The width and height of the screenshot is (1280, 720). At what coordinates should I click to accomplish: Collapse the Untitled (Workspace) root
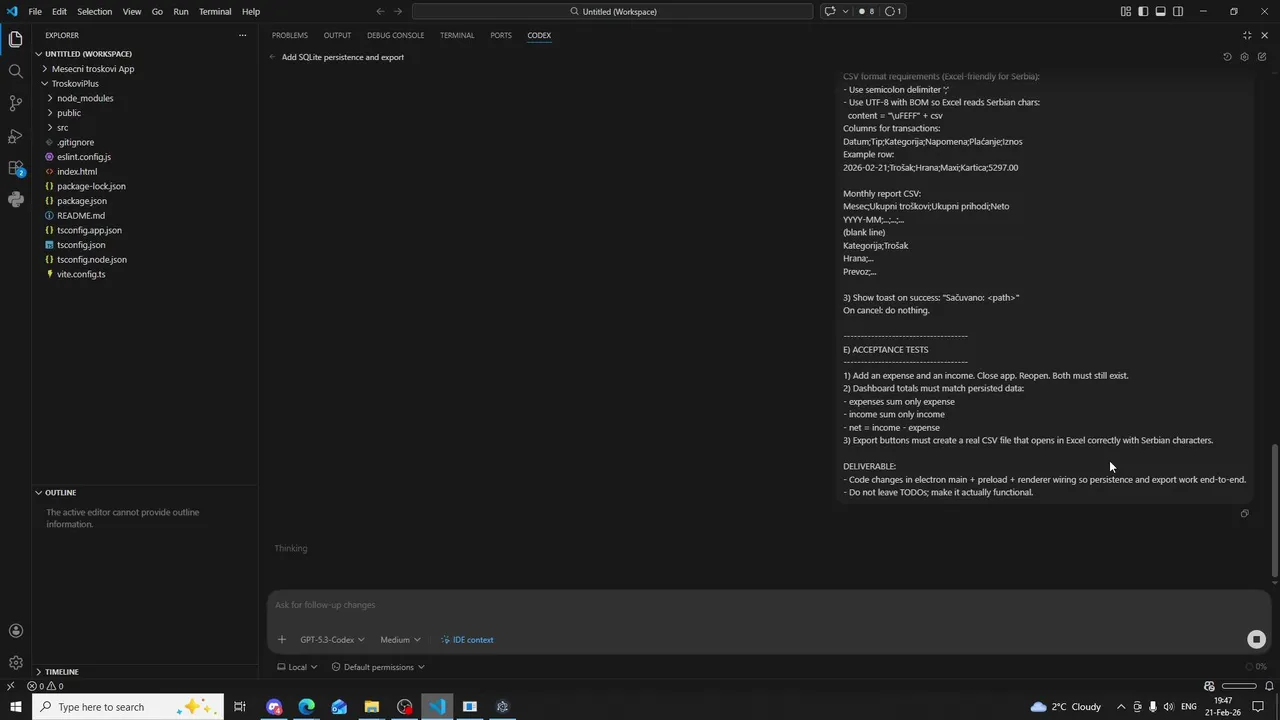pyautogui.click(x=145, y=54)
